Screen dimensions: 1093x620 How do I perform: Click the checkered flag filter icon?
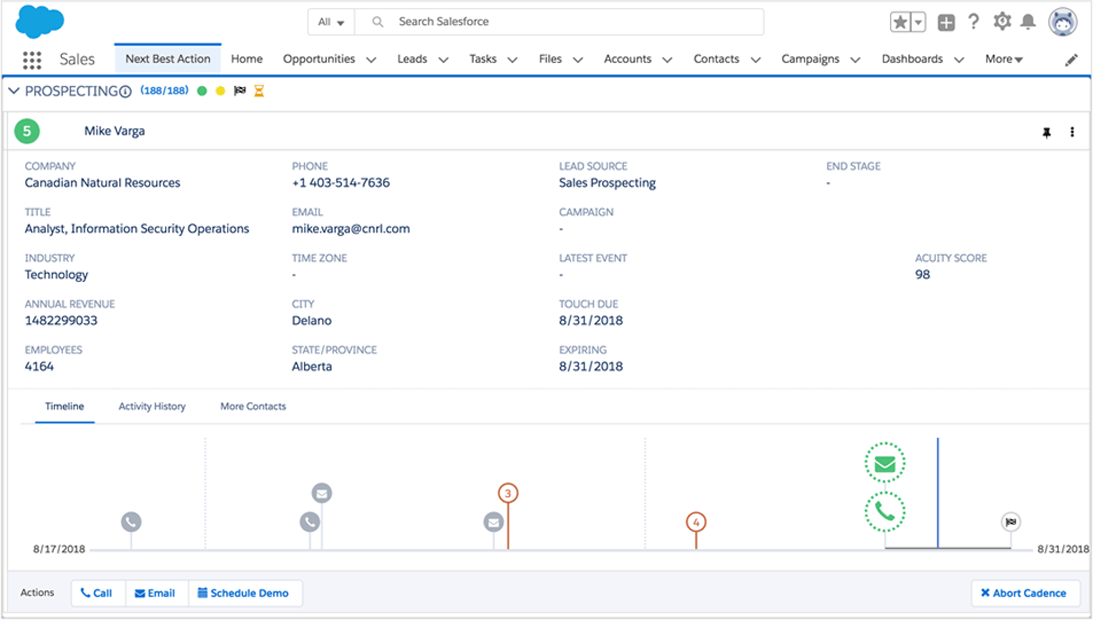(240, 91)
